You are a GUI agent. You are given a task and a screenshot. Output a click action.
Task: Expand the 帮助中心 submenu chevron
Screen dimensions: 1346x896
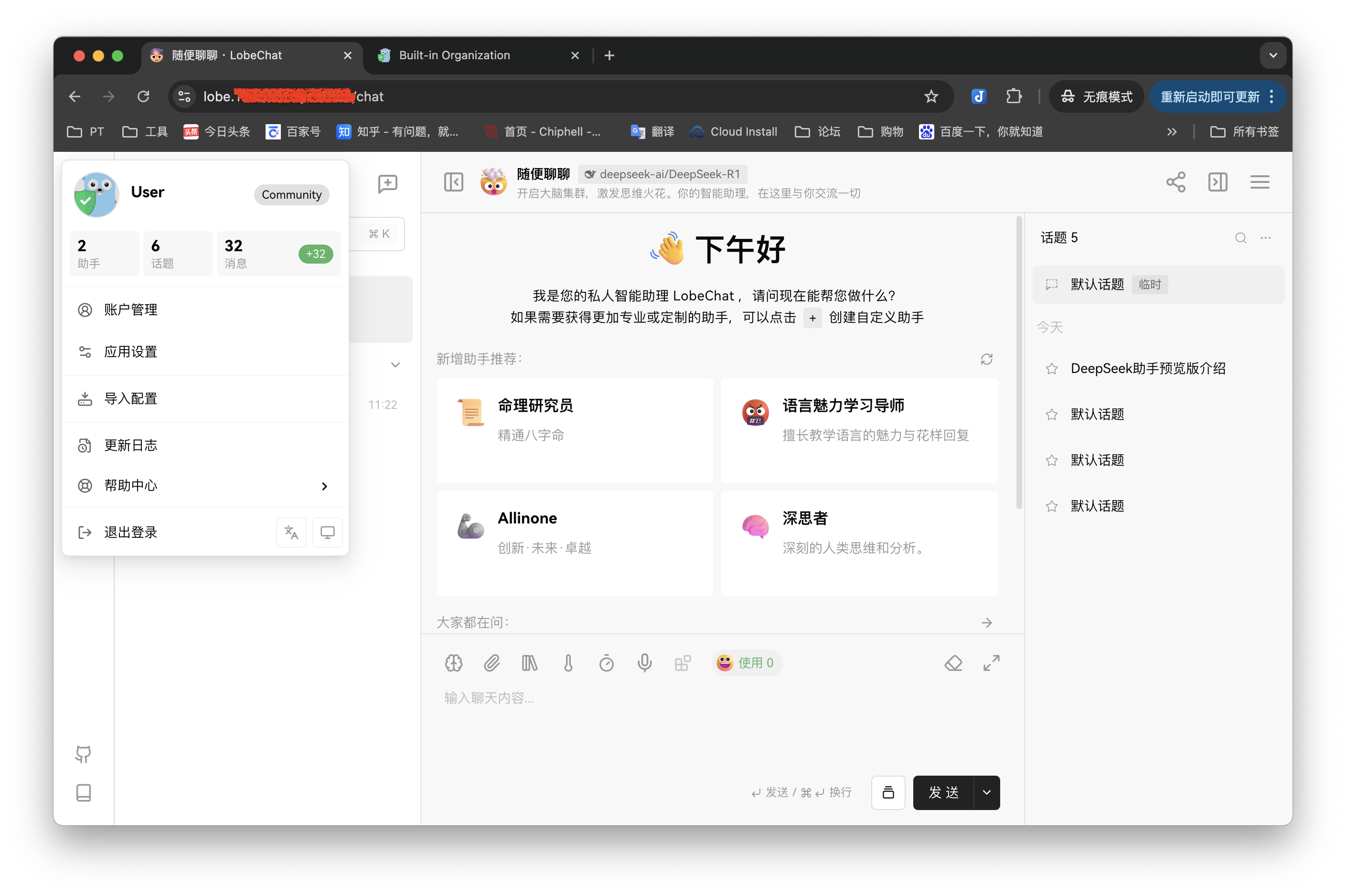point(324,486)
